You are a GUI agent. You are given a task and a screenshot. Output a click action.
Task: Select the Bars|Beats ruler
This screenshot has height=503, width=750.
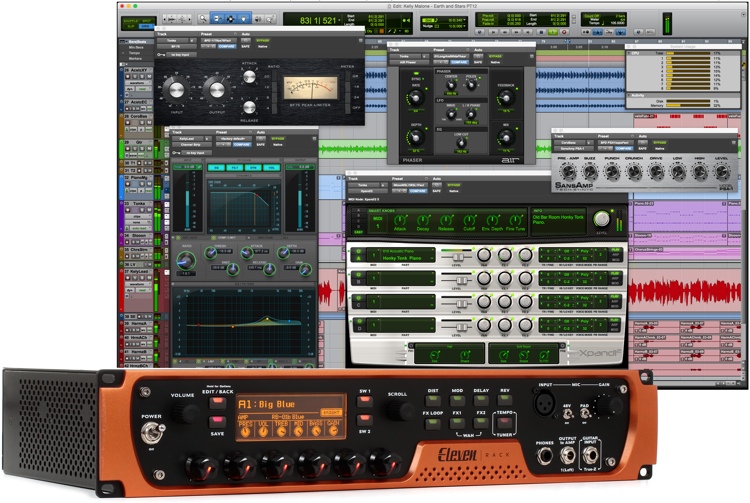click(x=137, y=42)
